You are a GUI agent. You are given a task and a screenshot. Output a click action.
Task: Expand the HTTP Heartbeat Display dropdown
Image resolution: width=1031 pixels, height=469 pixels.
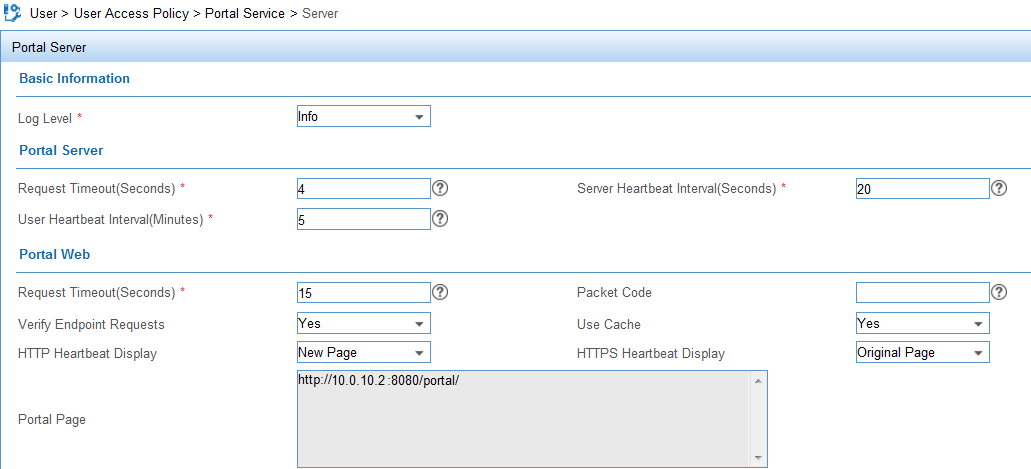pyautogui.click(x=364, y=352)
